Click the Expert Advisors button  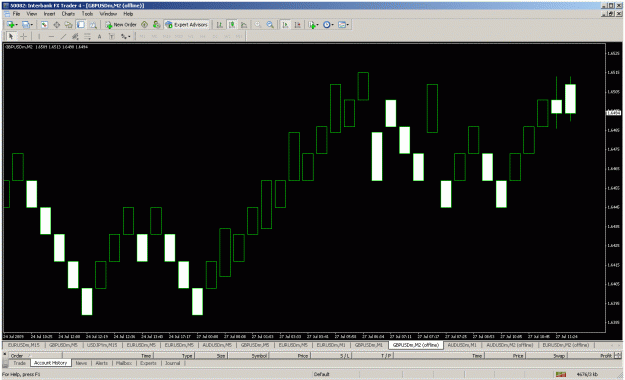(187, 25)
